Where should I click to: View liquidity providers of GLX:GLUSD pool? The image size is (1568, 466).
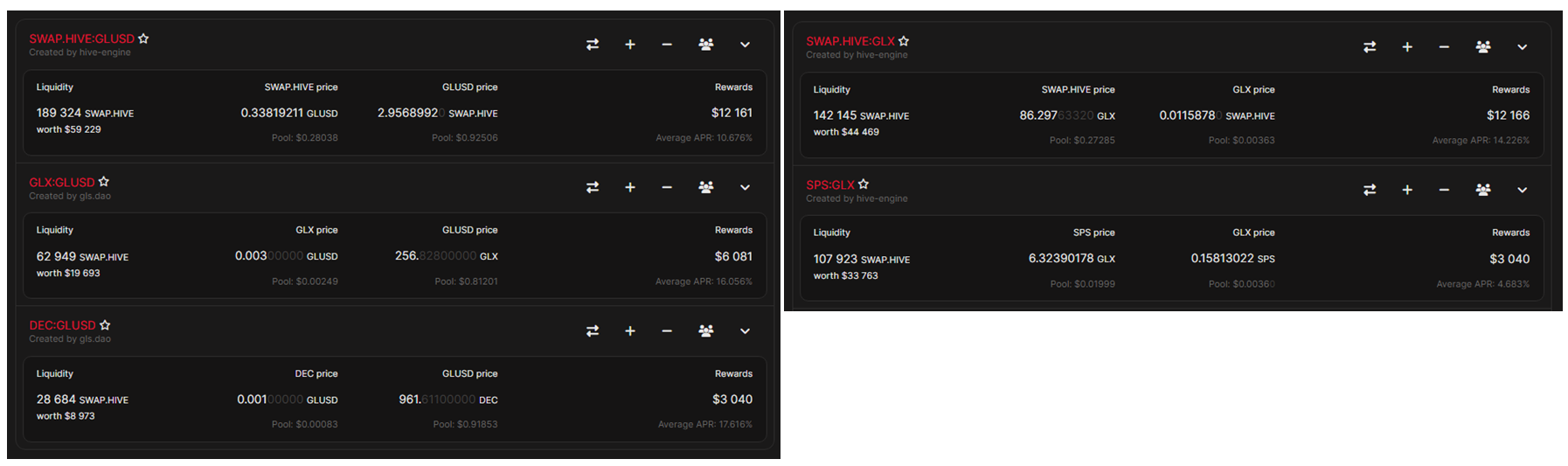click(706, 187)
